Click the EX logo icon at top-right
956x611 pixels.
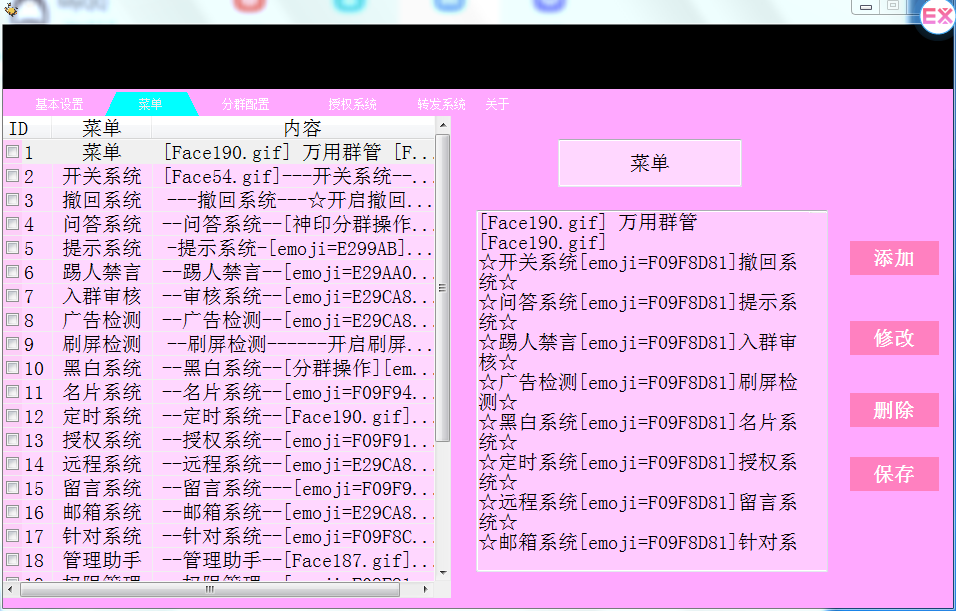click(x=936, y=16)
